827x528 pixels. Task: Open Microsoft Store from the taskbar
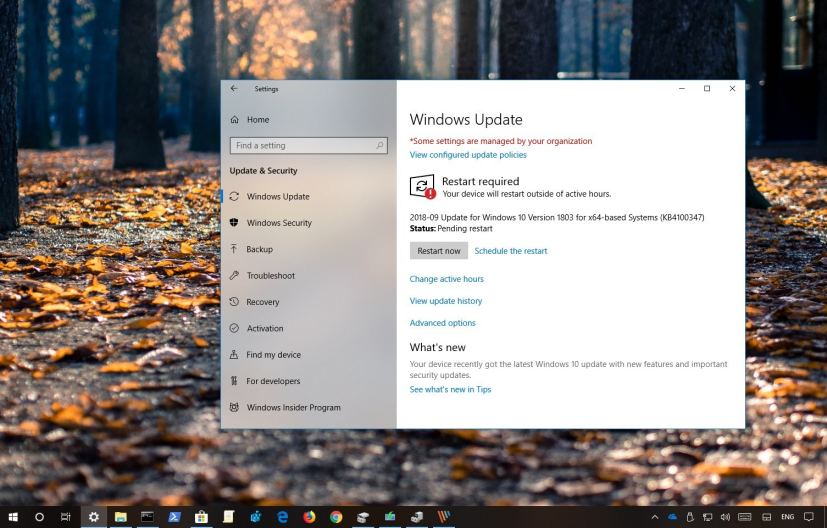point(201,517)
